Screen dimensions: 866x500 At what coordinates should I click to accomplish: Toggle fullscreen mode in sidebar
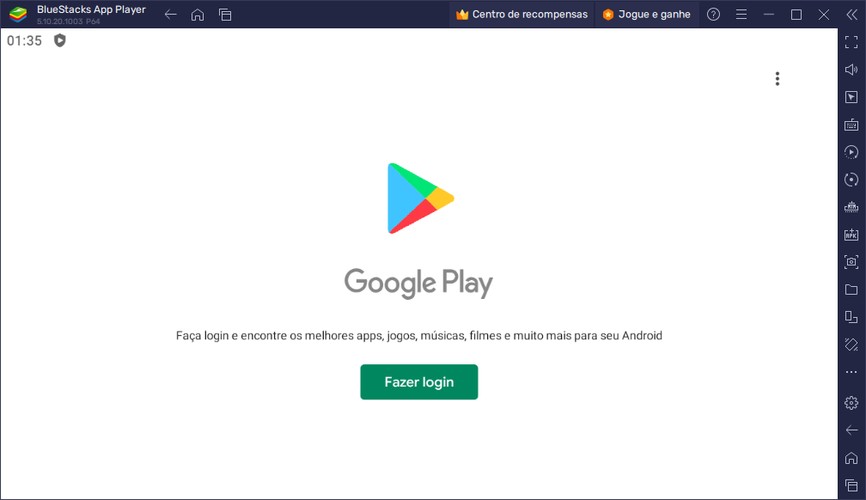pyautogui.click(x=851, y=42)
